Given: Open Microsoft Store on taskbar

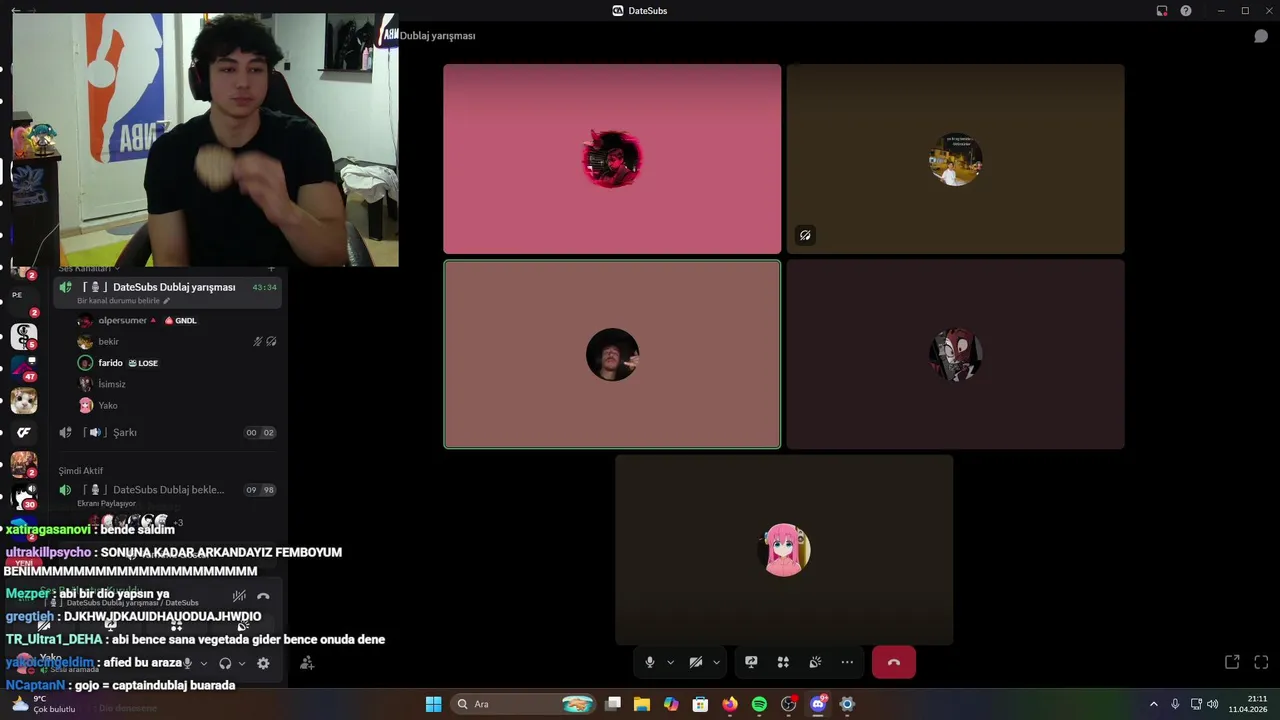Looking at the screenshot, I should pyautogui.click(x=701, y=704).
